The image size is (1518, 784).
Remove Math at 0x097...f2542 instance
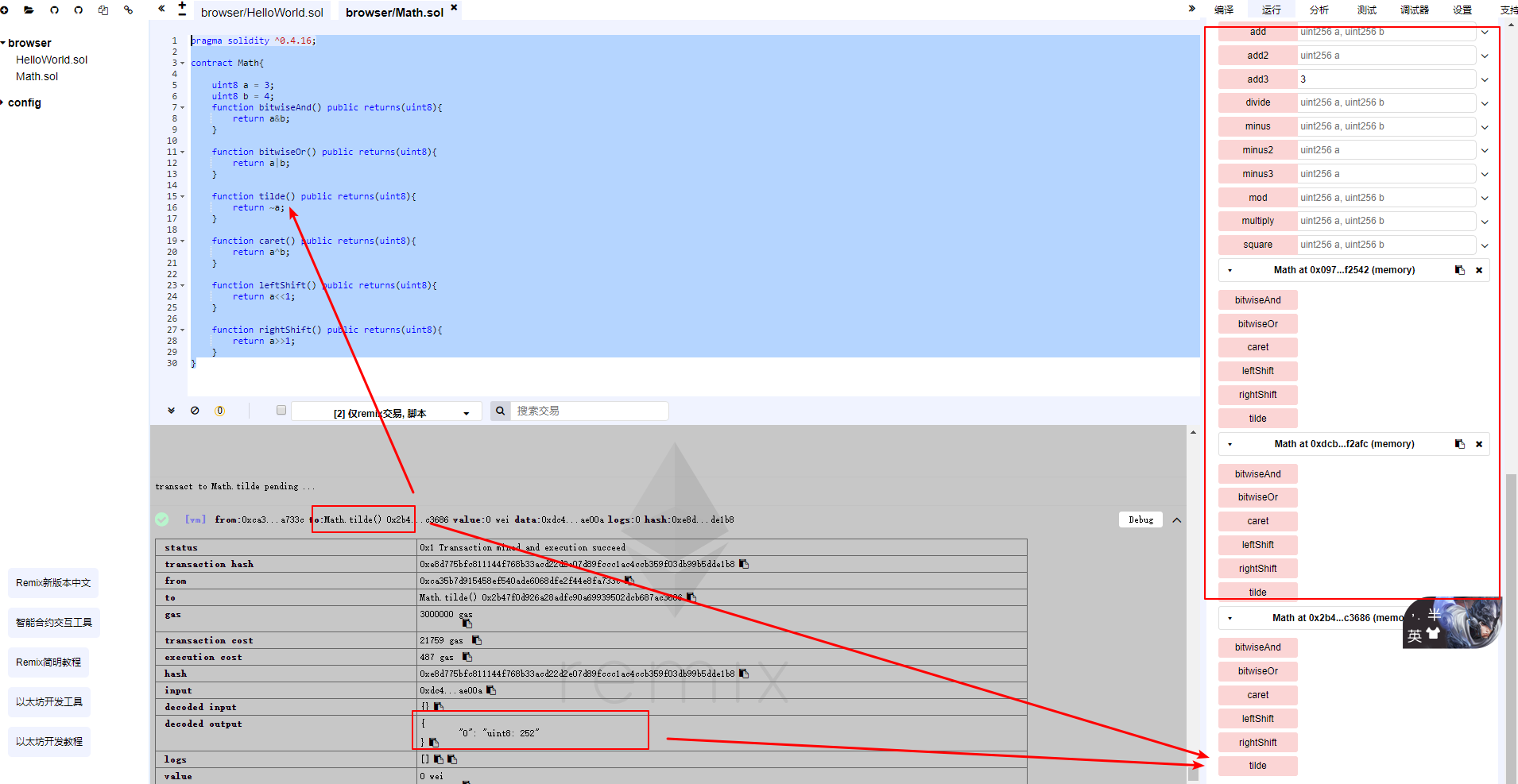[x=1479, y=270]
